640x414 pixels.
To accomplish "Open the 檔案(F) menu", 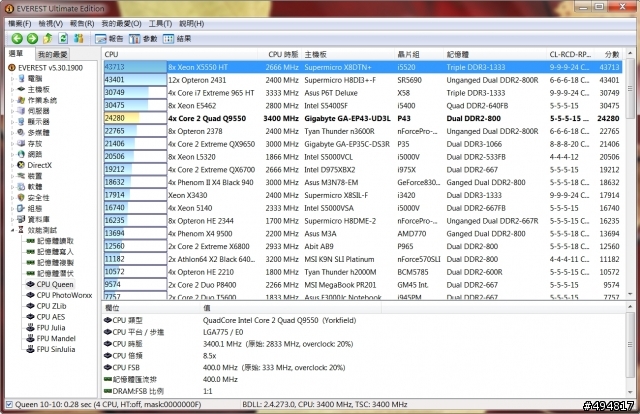I will pos(20,24).
